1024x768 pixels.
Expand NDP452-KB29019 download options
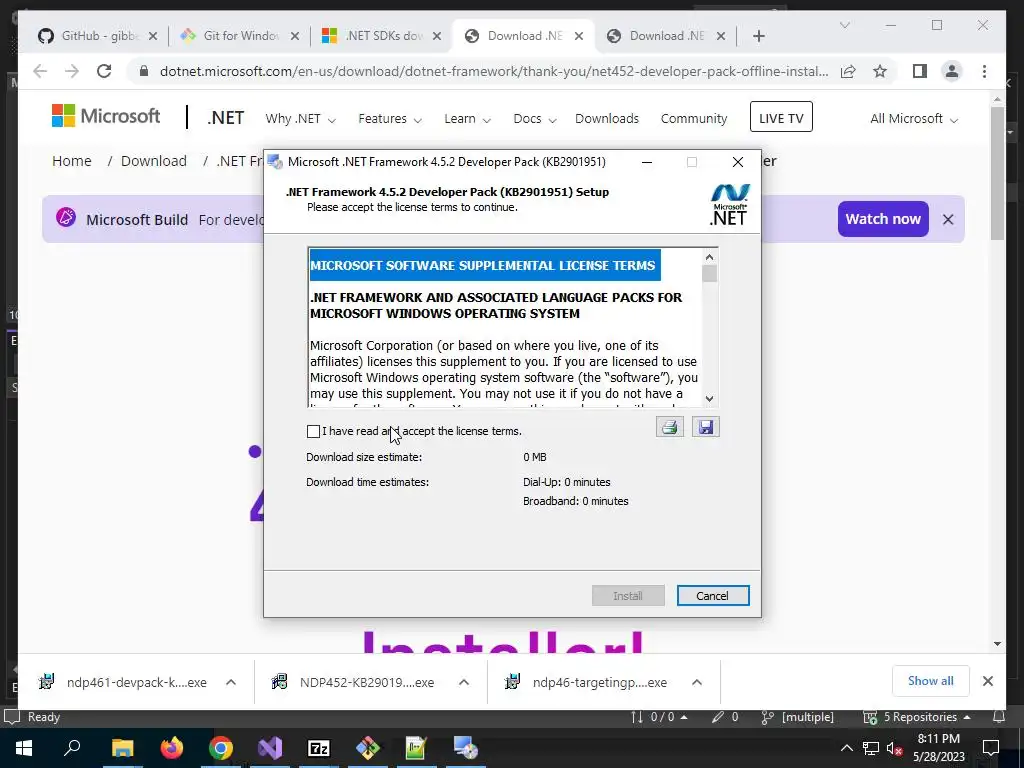(464, 682)
